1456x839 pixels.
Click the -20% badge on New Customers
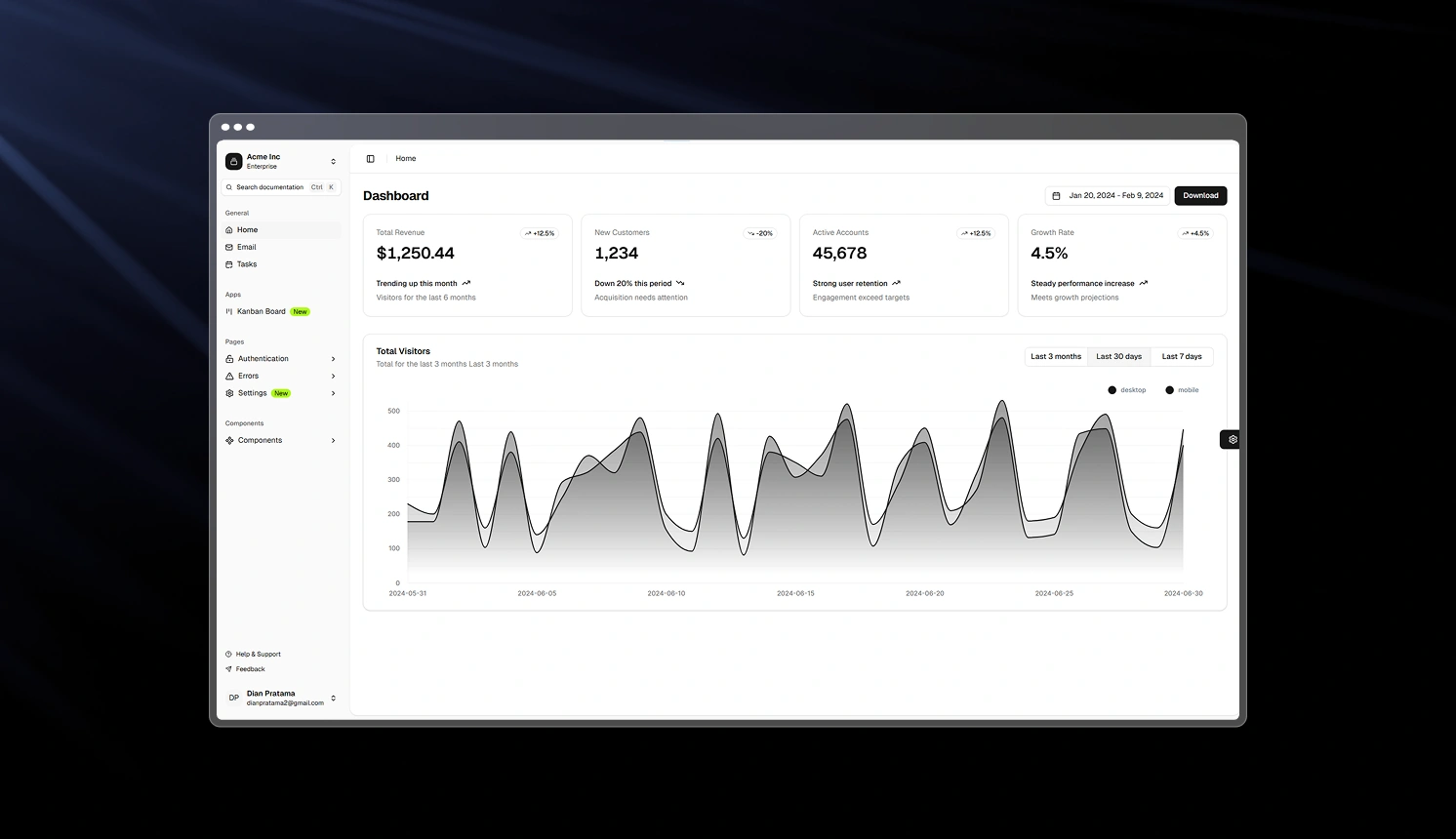pos(759,233)
